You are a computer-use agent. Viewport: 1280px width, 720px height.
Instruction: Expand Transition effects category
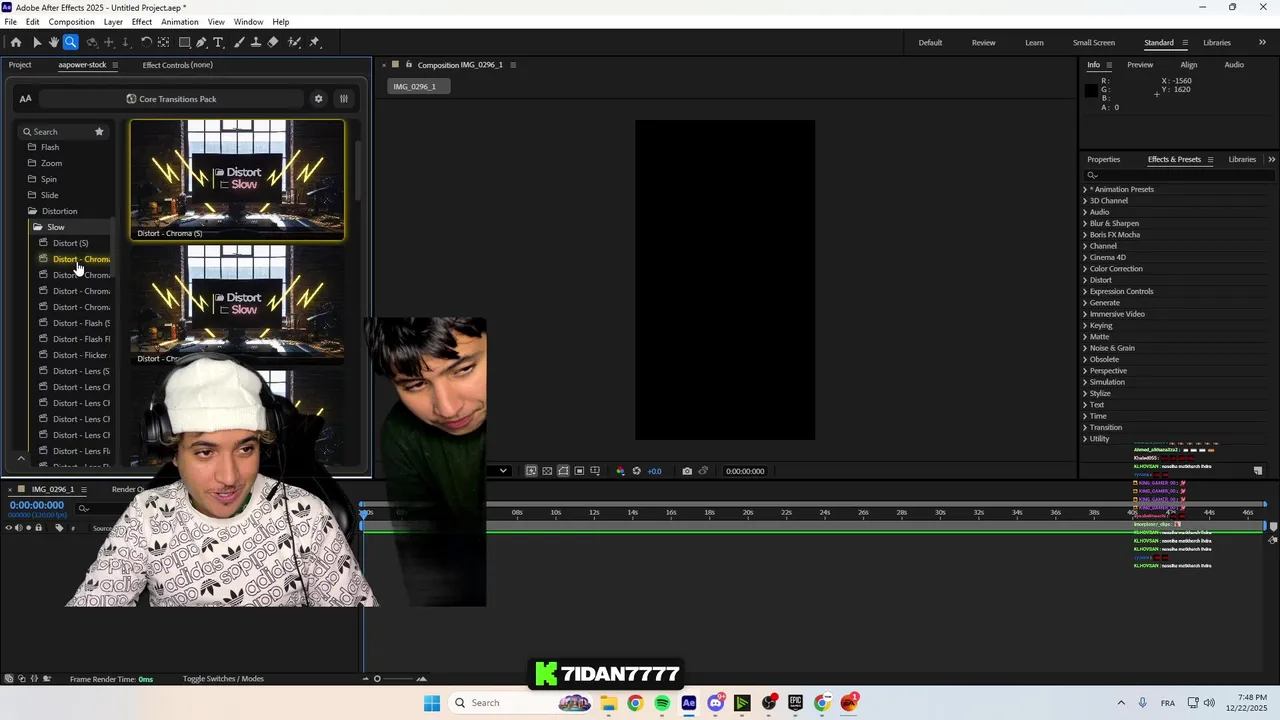1085,427
